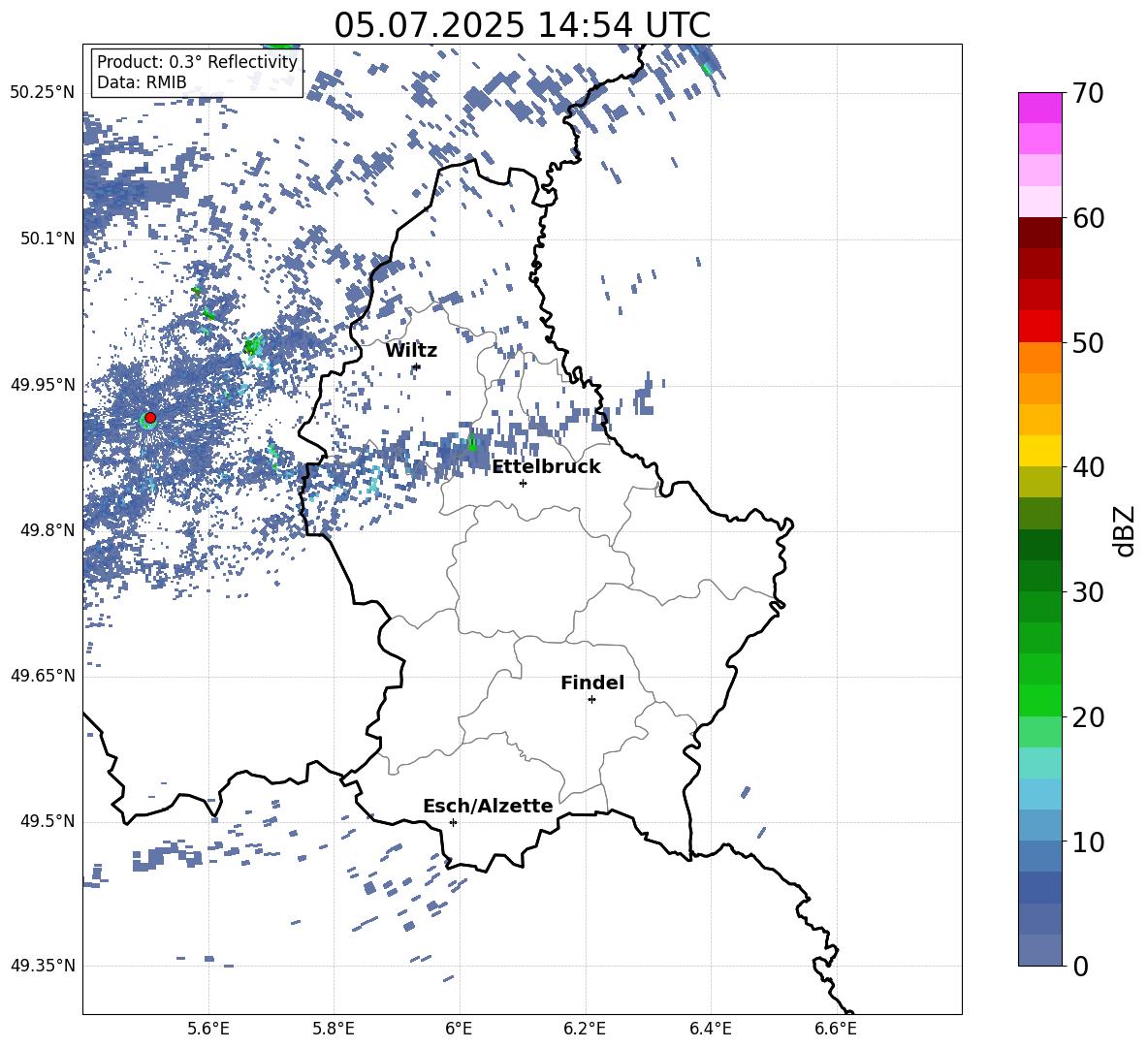The image size is (1148, 1048).
Task: Click the 30 tick on the colorbar
Action: 1088,592
